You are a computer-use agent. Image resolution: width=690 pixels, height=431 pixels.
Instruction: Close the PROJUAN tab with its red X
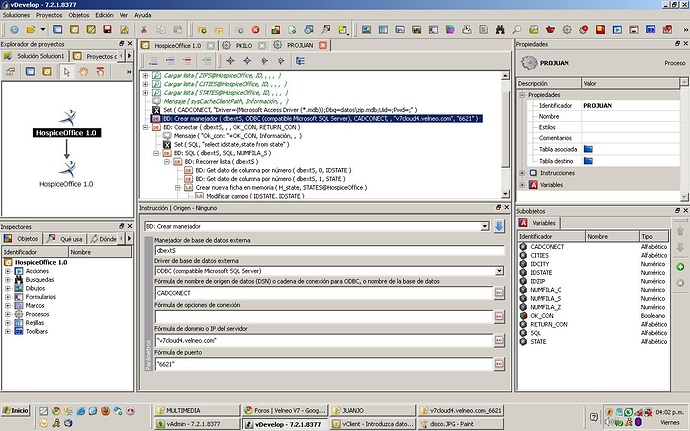click(x=323, y=45)
